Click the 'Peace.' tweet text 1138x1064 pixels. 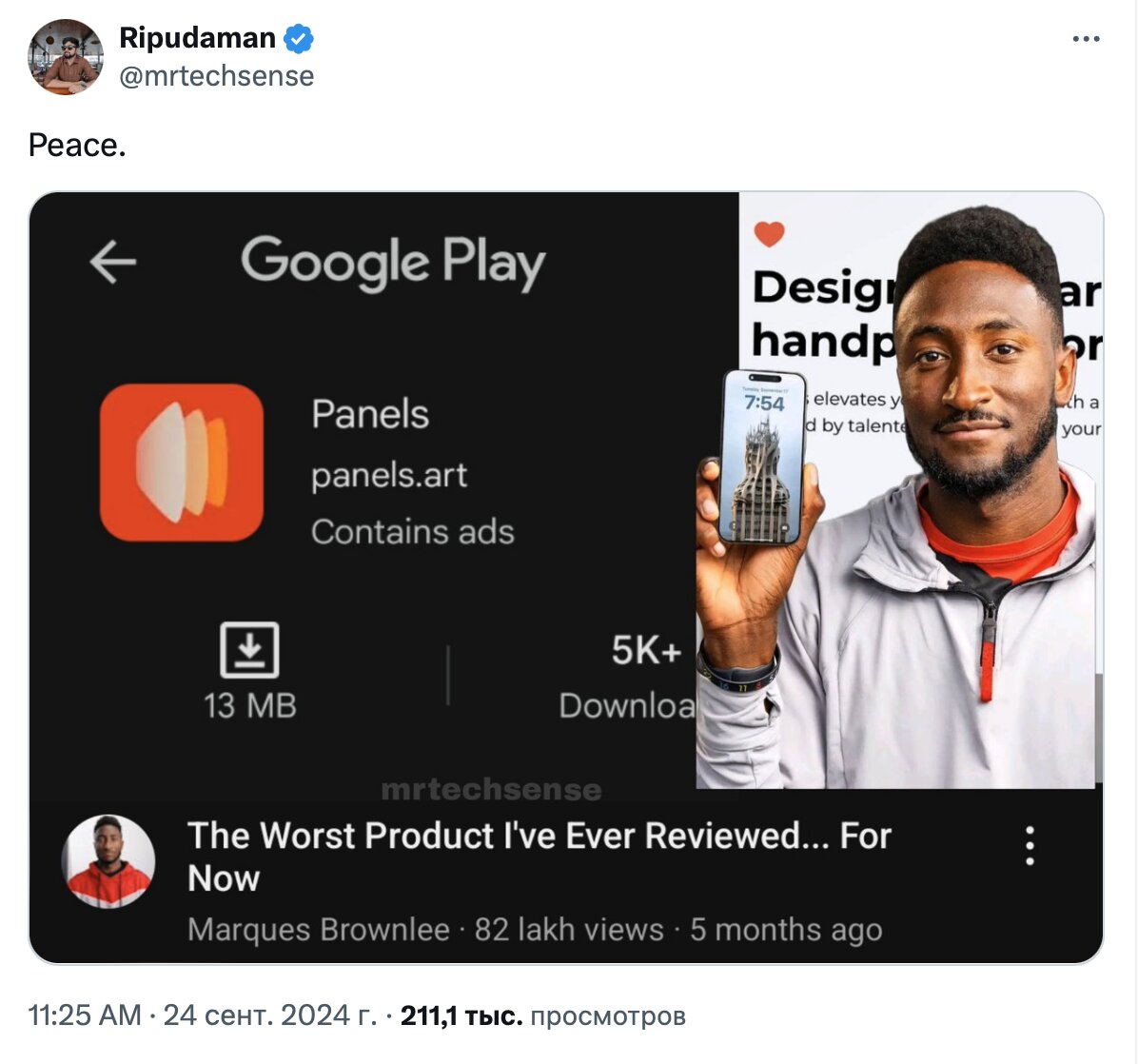point(77,146)
